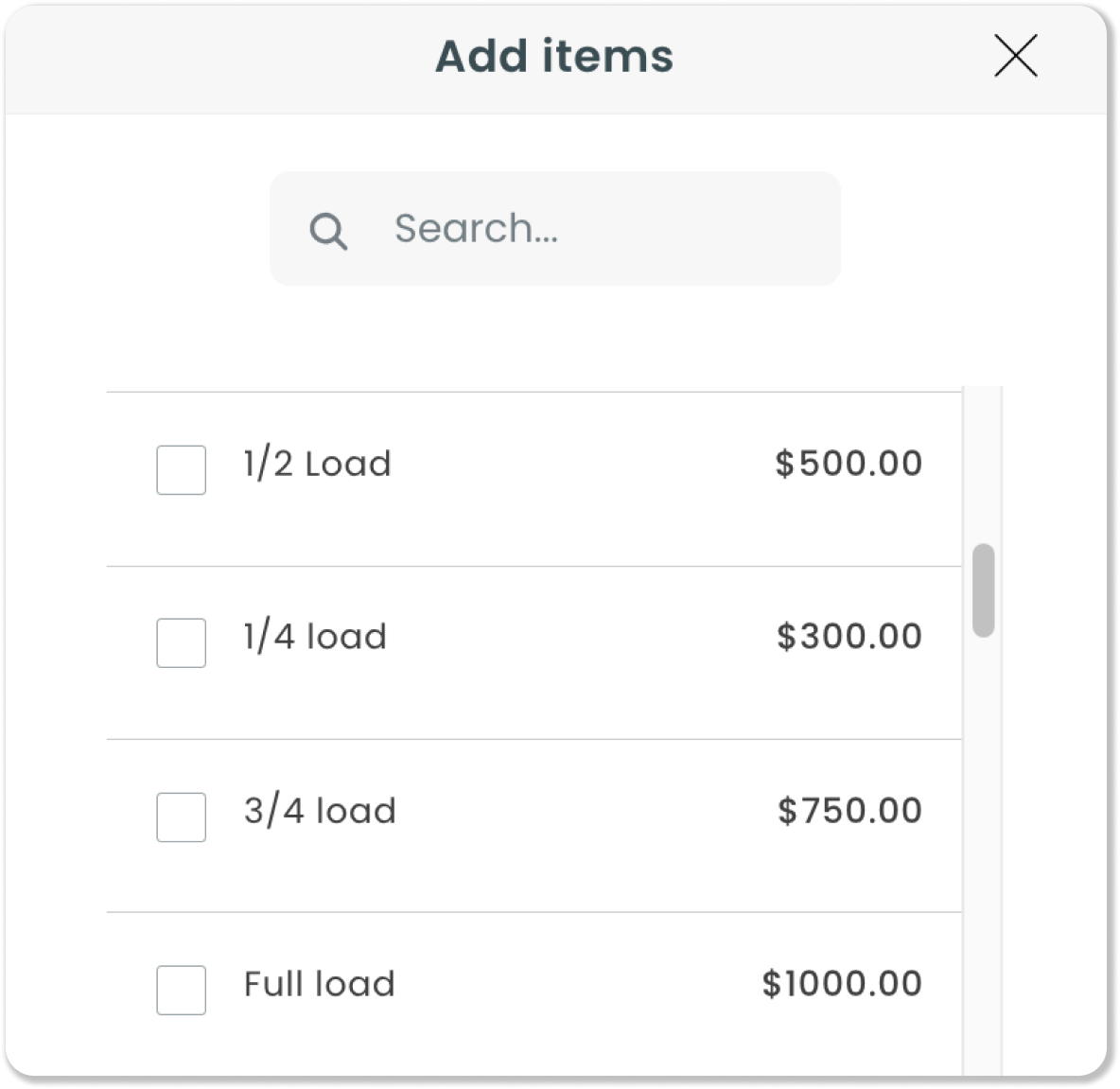This screenshot has width=1120, height=1089.
Task: Click the magnifying glass search icon
Action: pos(328,231)
